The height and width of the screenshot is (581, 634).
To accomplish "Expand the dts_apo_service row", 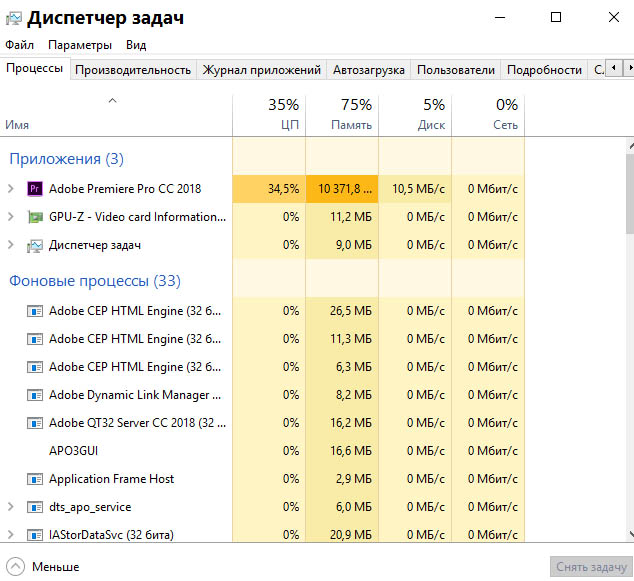I will tap(11, 507).
